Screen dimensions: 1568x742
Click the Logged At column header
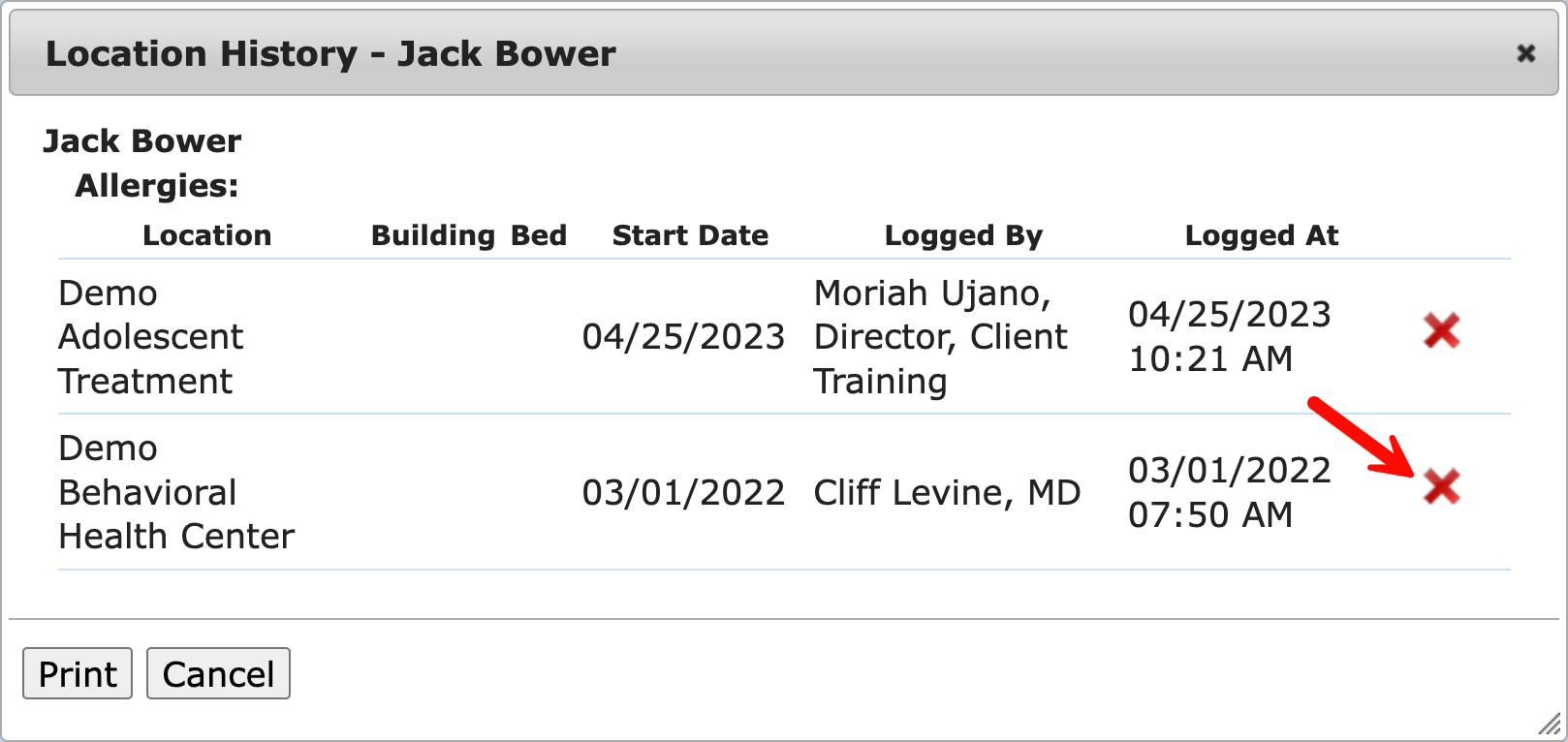(1261, 235)
